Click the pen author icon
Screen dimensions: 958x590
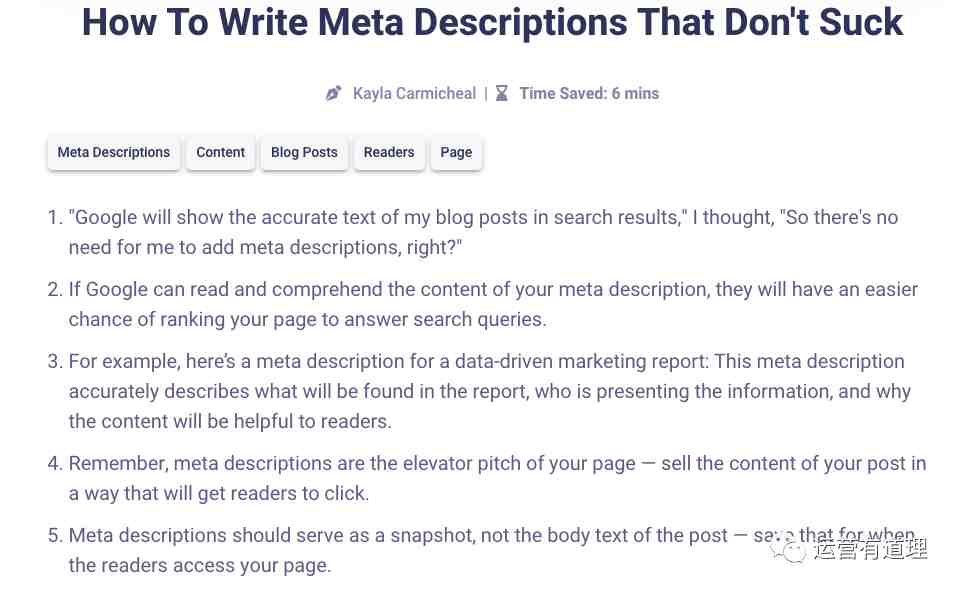pos(333,93)
